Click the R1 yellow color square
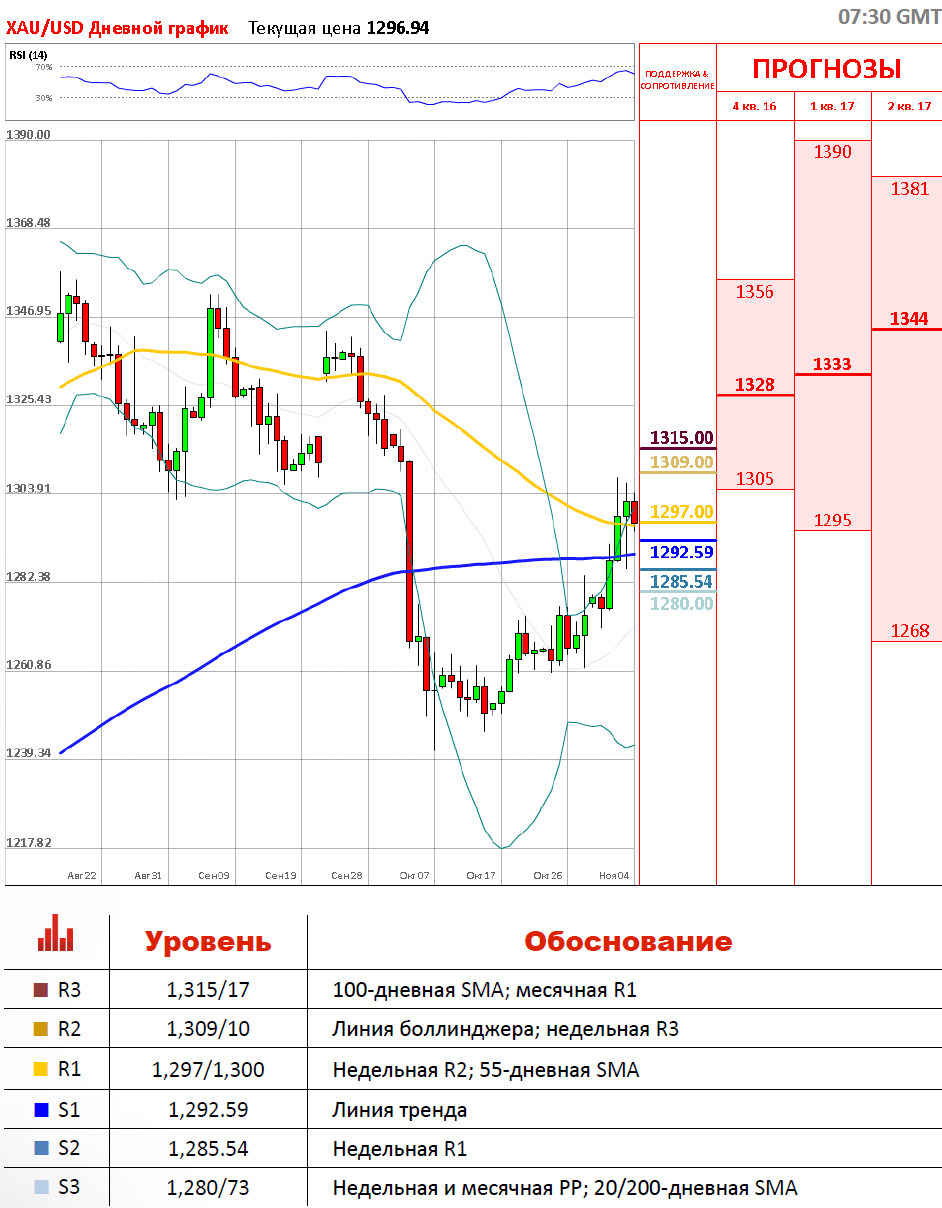The image size is (942, 1208). click(41, 1069)
